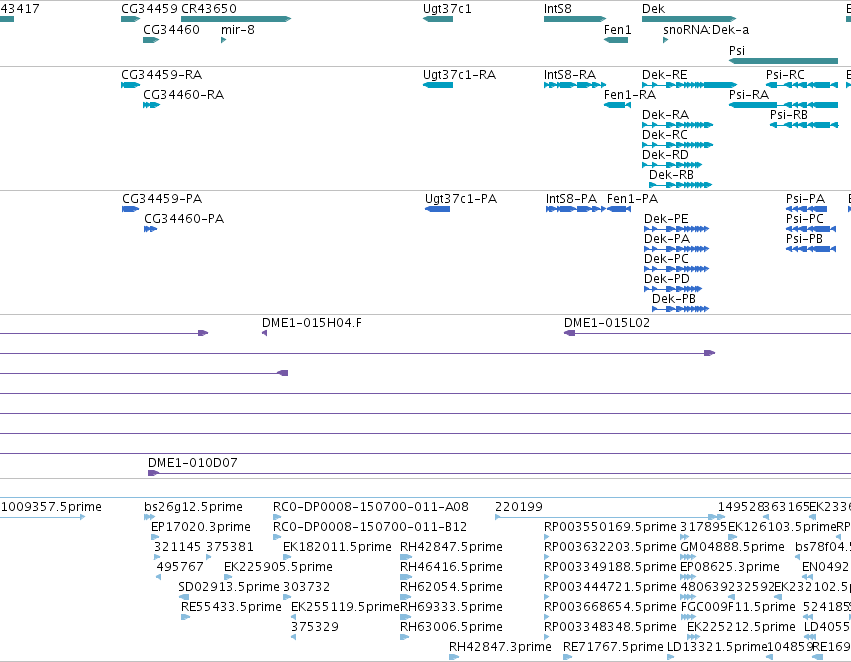Open the Dek-RC transcript label

665,135
